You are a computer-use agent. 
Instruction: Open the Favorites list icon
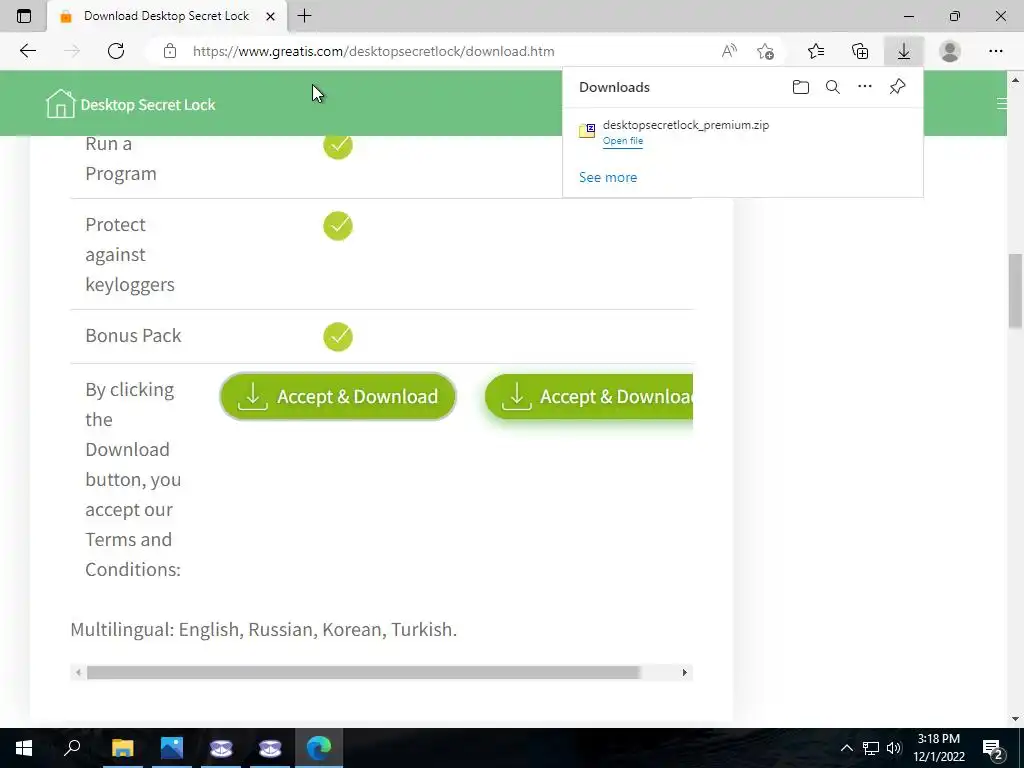coord(816,51)
